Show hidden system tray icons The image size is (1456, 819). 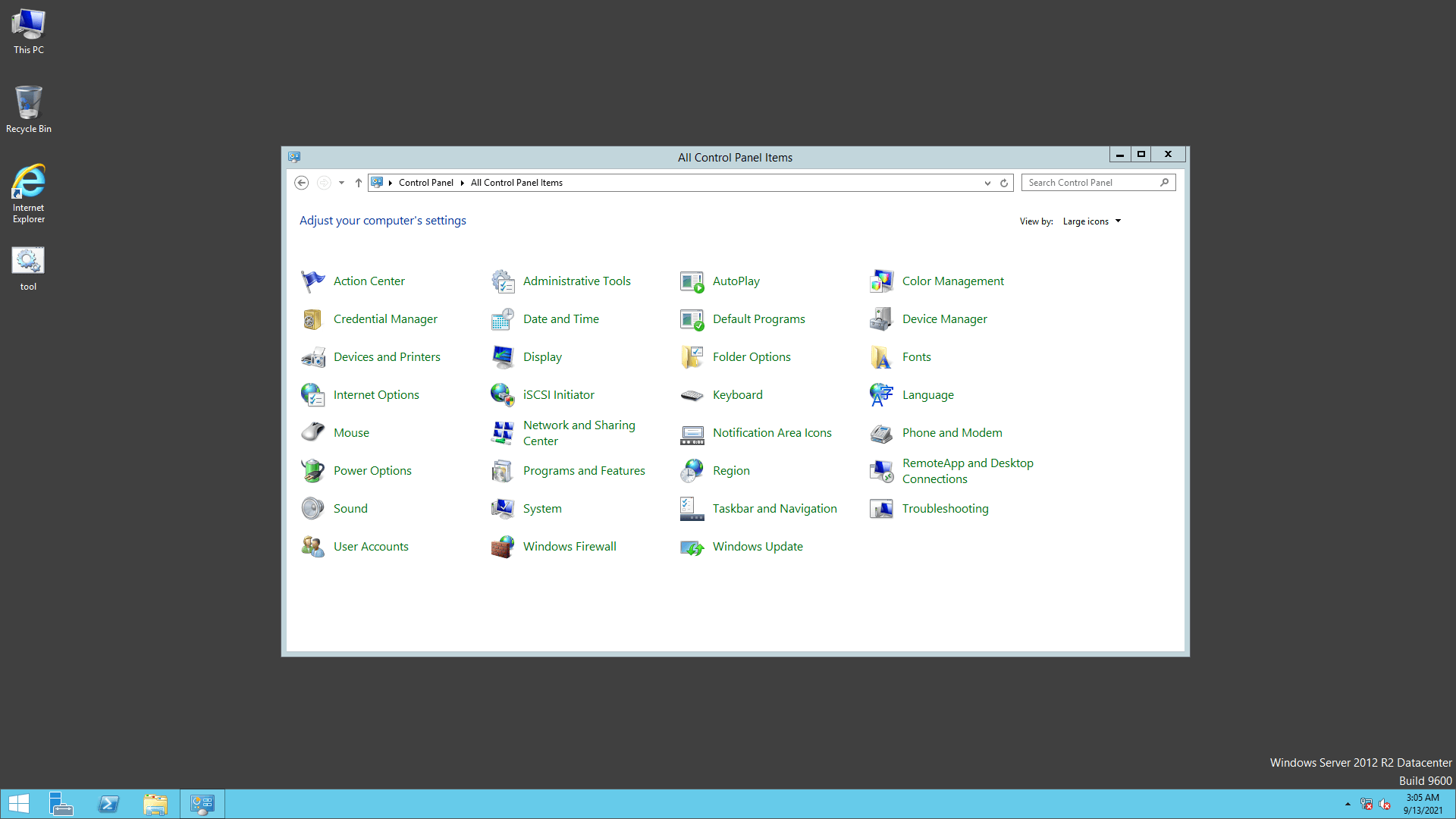[1348, 805]
